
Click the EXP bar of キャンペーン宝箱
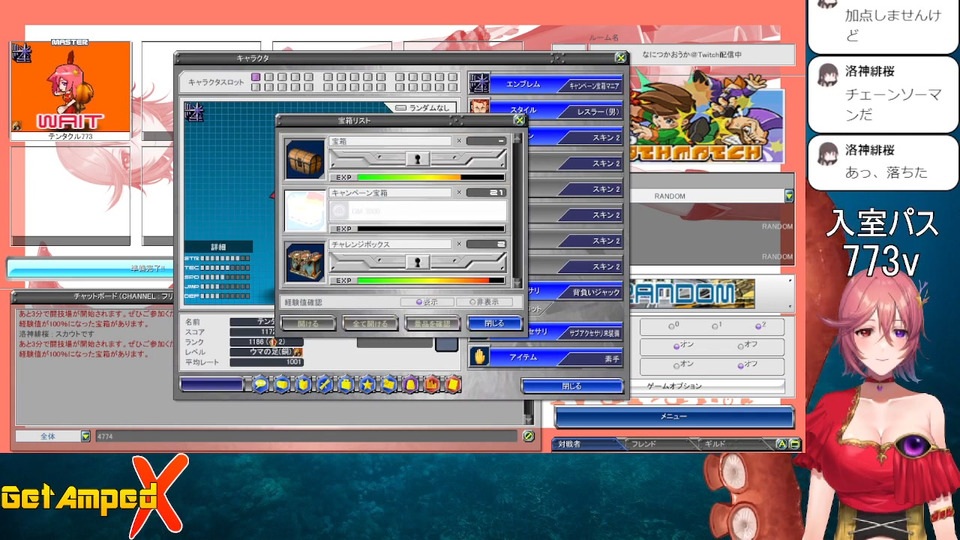click(x=430, y=228)
